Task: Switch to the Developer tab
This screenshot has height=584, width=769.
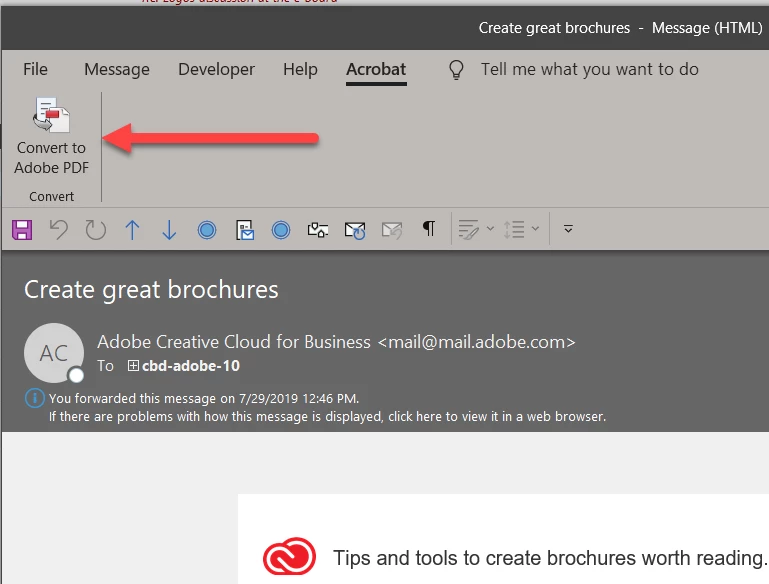Action: (216, 69)
